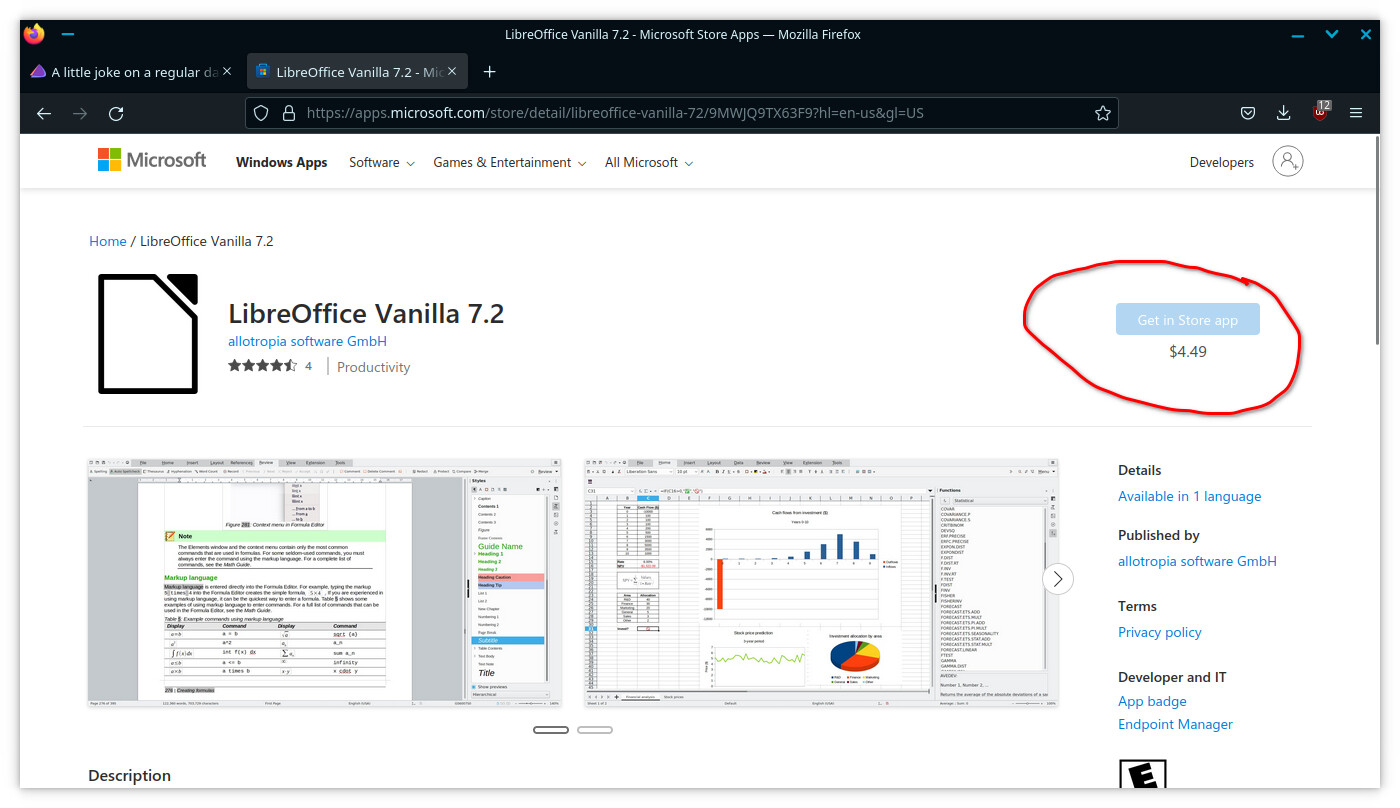Click the uBlock Origin extension icon
The width and height of the screenshot is (1400, 808).
[1320, 113]
